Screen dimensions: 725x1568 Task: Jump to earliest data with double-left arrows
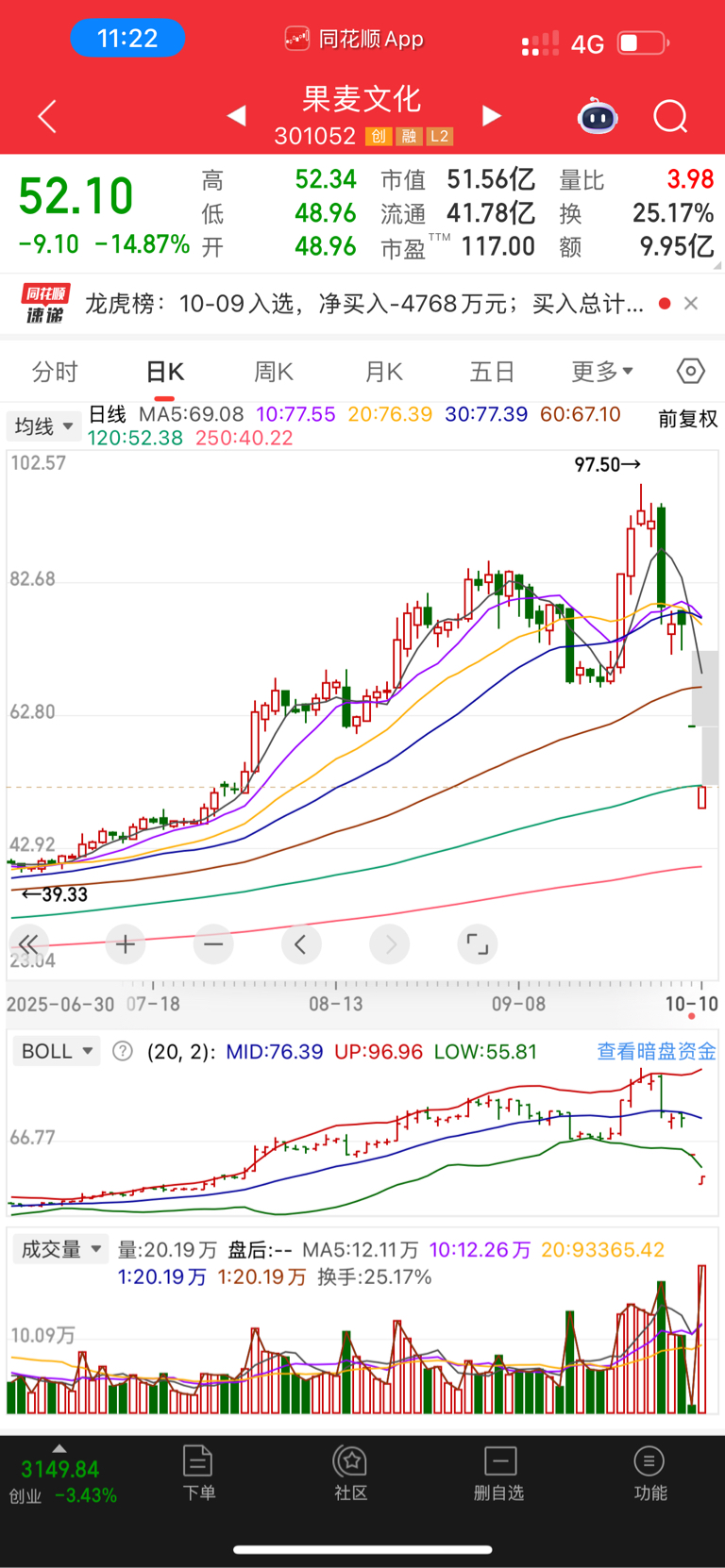pyautogui.click(x=29, y=943)
